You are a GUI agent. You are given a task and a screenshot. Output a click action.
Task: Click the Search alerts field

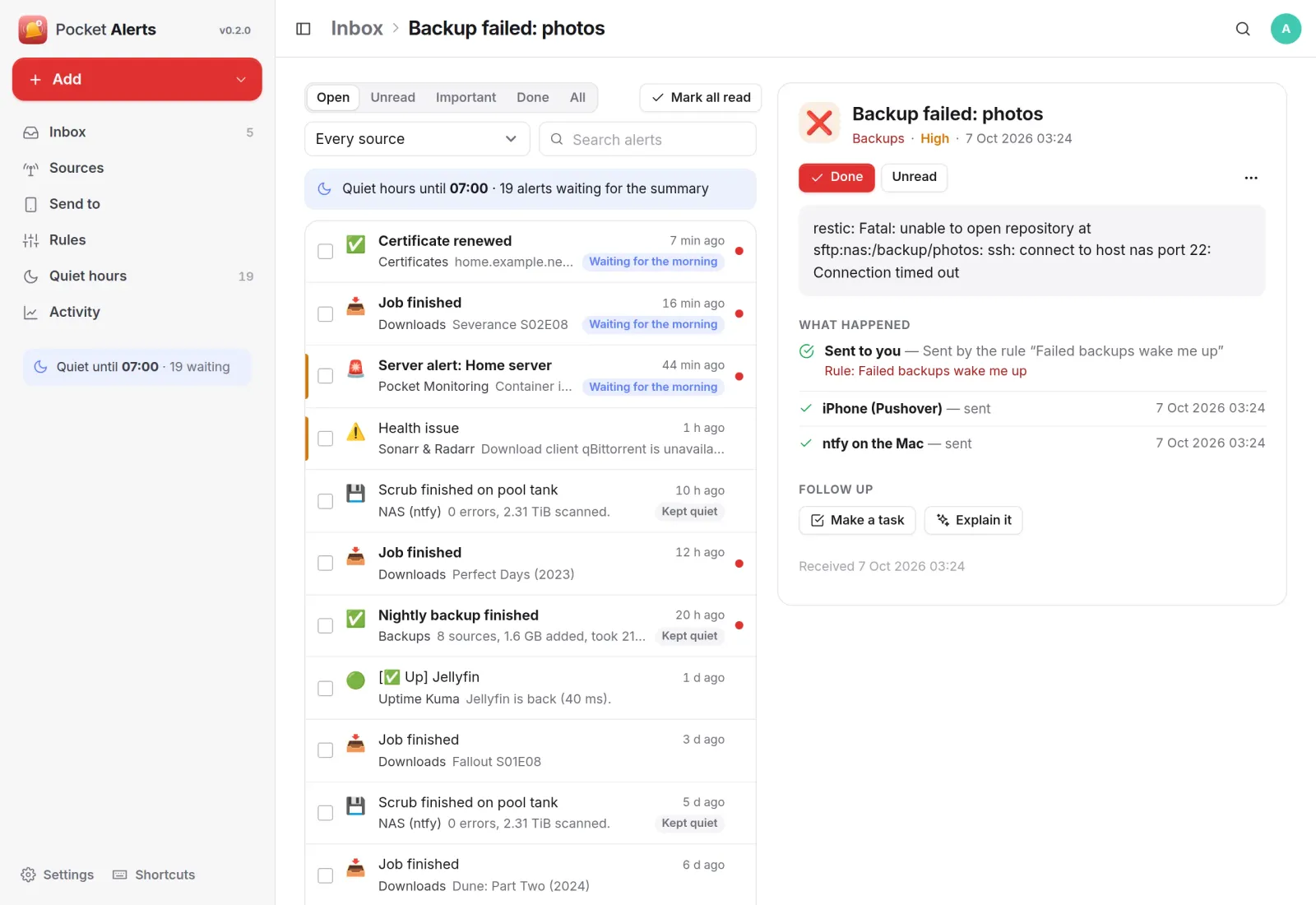[x=647, y=139]
